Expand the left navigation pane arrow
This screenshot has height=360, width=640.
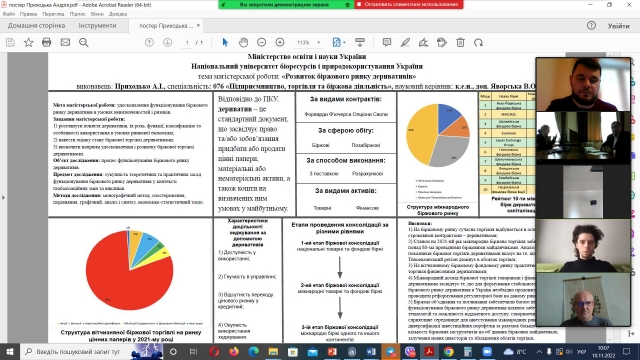pyautogui.click(x=4, y=198)
